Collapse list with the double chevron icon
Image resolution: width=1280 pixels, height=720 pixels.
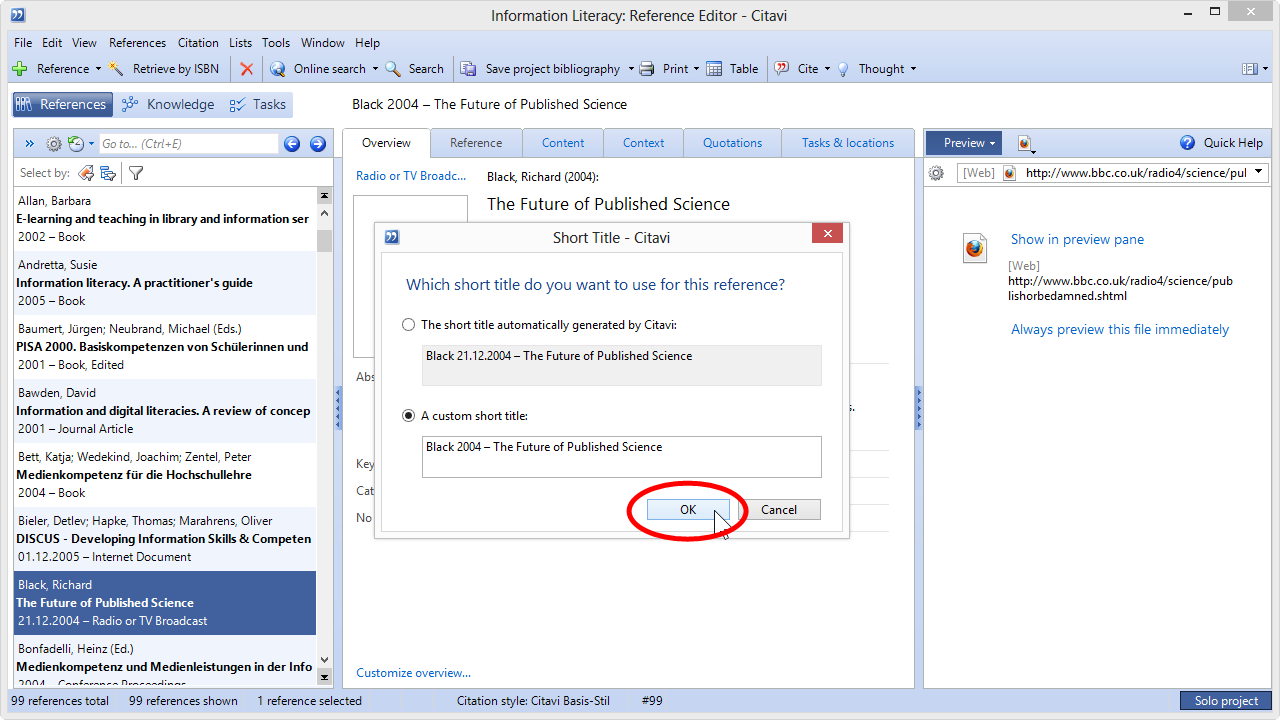click(29, 144)
